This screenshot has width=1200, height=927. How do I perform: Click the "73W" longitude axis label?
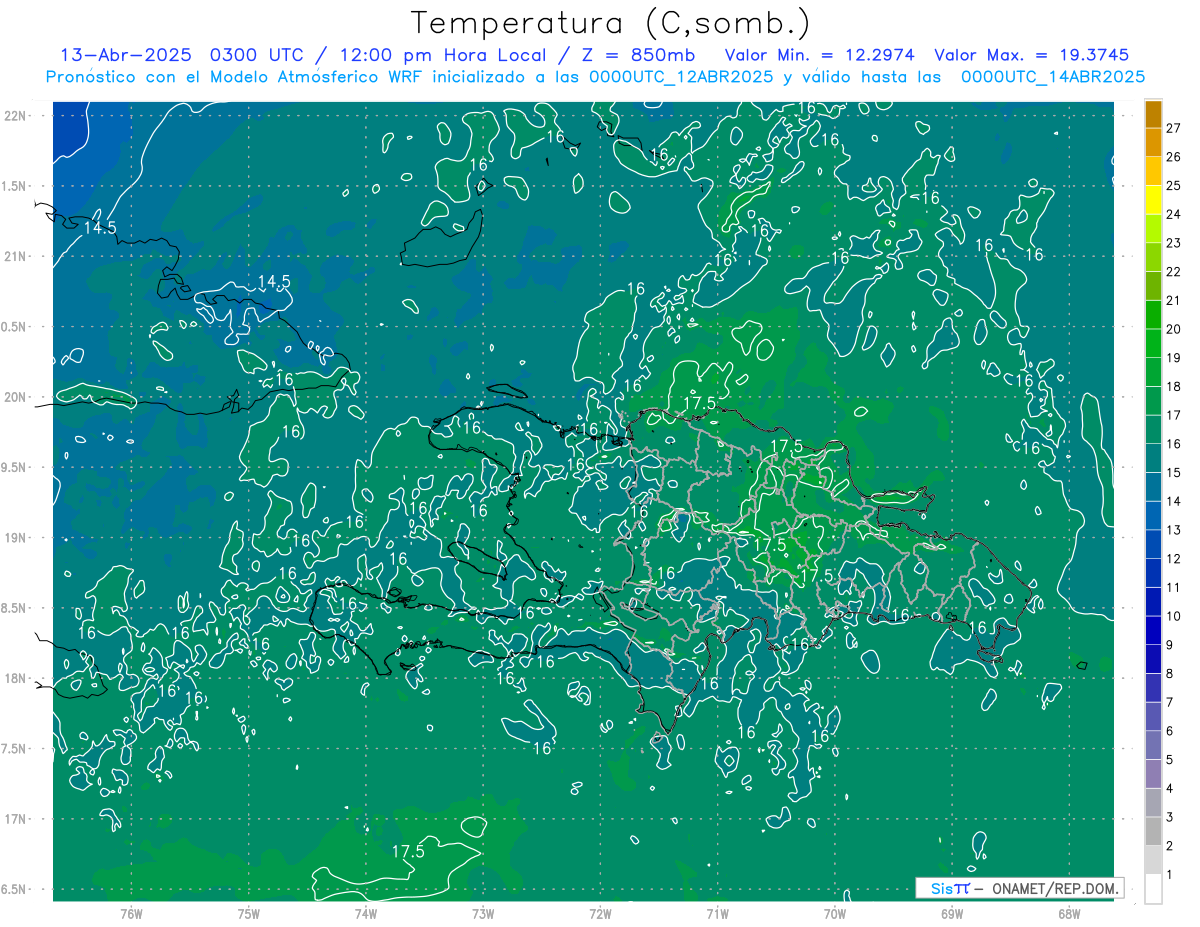tap(483, 914)
